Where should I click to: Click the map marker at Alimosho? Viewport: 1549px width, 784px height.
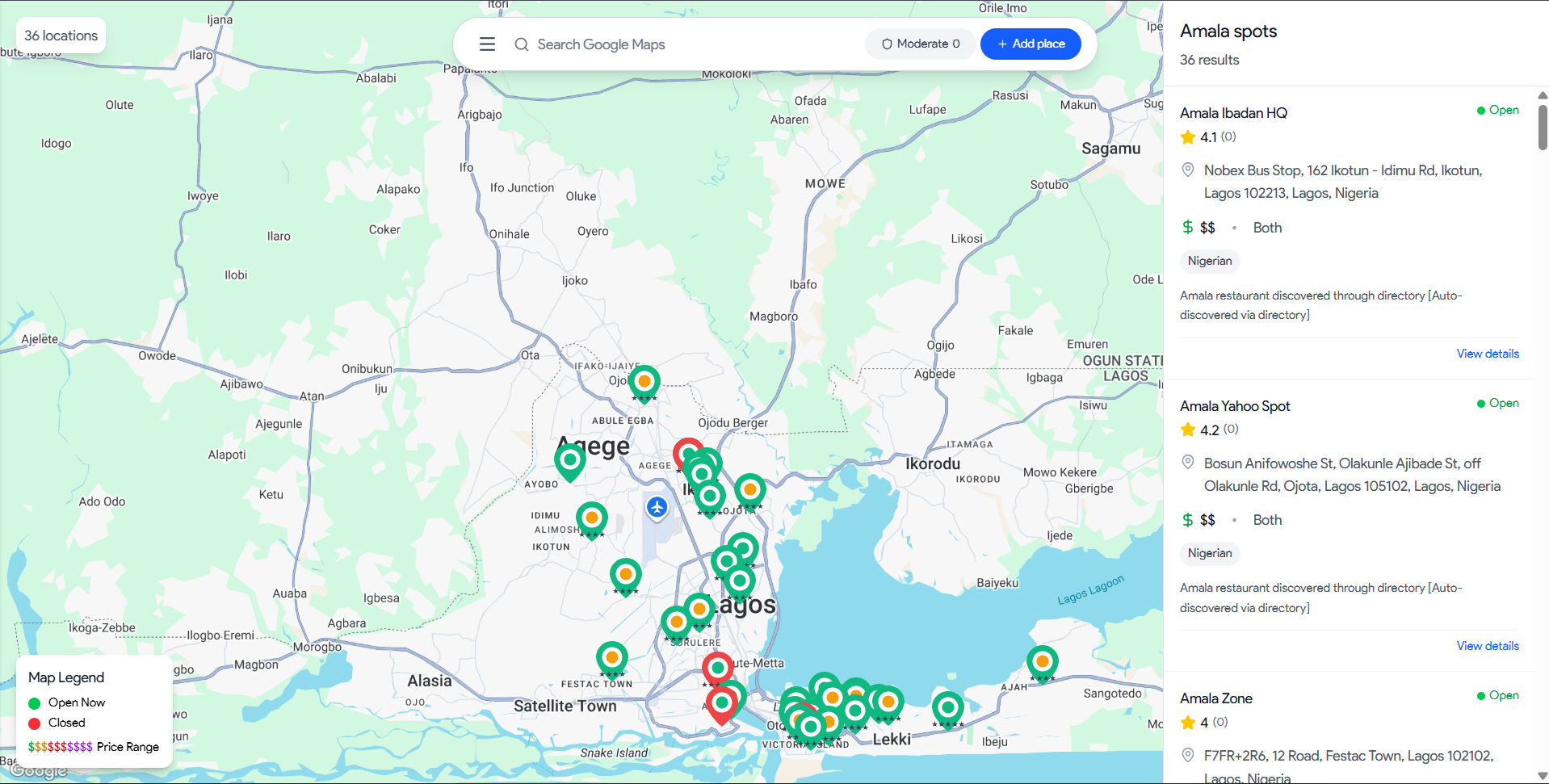pos(592,519)
